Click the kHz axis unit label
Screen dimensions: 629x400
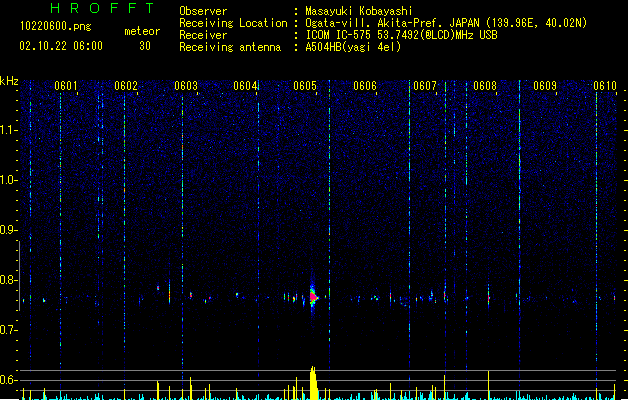click(9, 81)
